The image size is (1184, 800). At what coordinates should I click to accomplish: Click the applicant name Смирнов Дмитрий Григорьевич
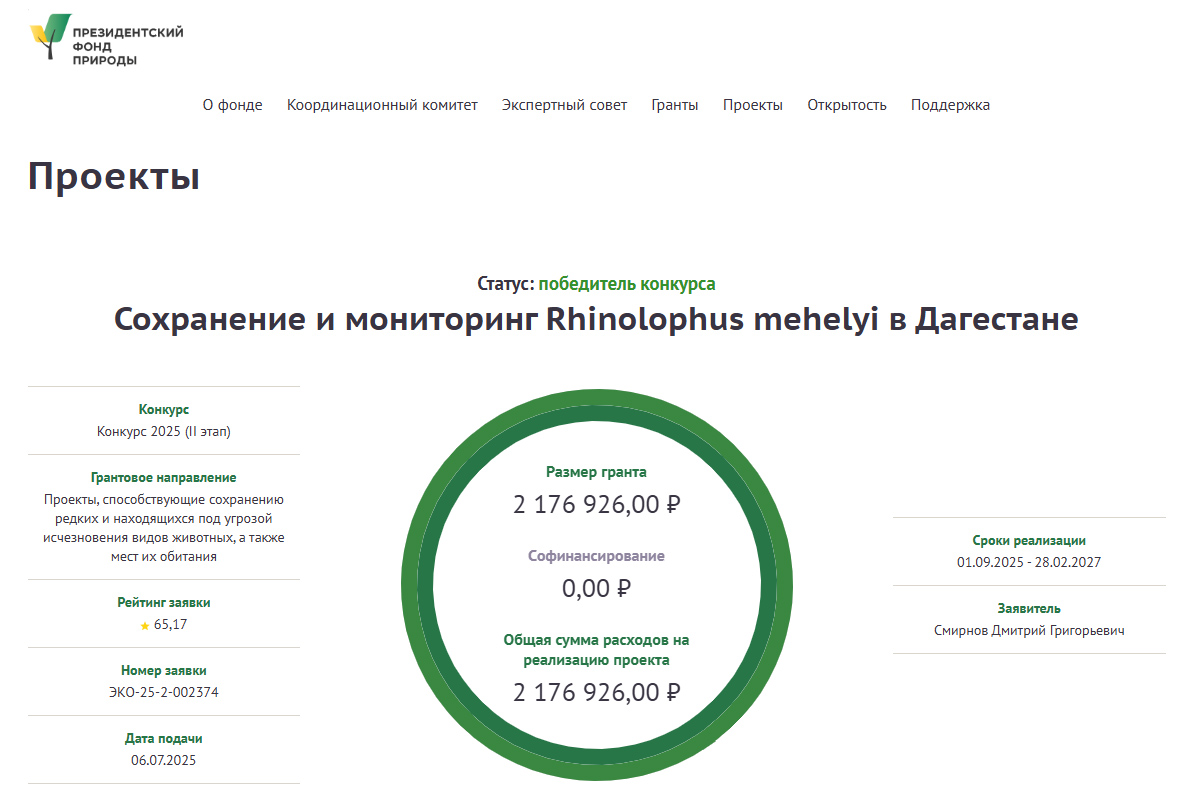[1029, 630]
